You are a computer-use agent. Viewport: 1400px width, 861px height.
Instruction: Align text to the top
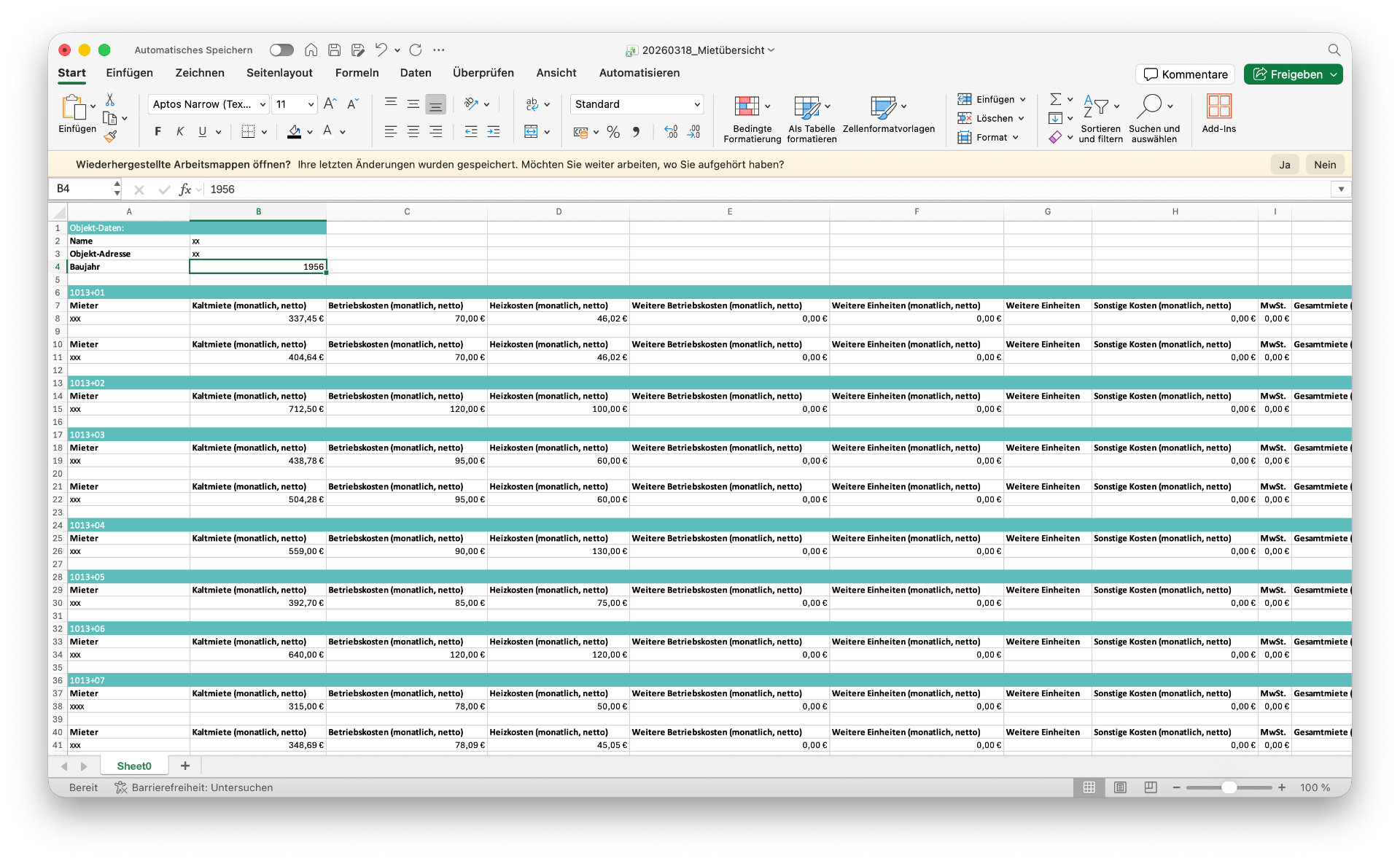click(391, 104)
